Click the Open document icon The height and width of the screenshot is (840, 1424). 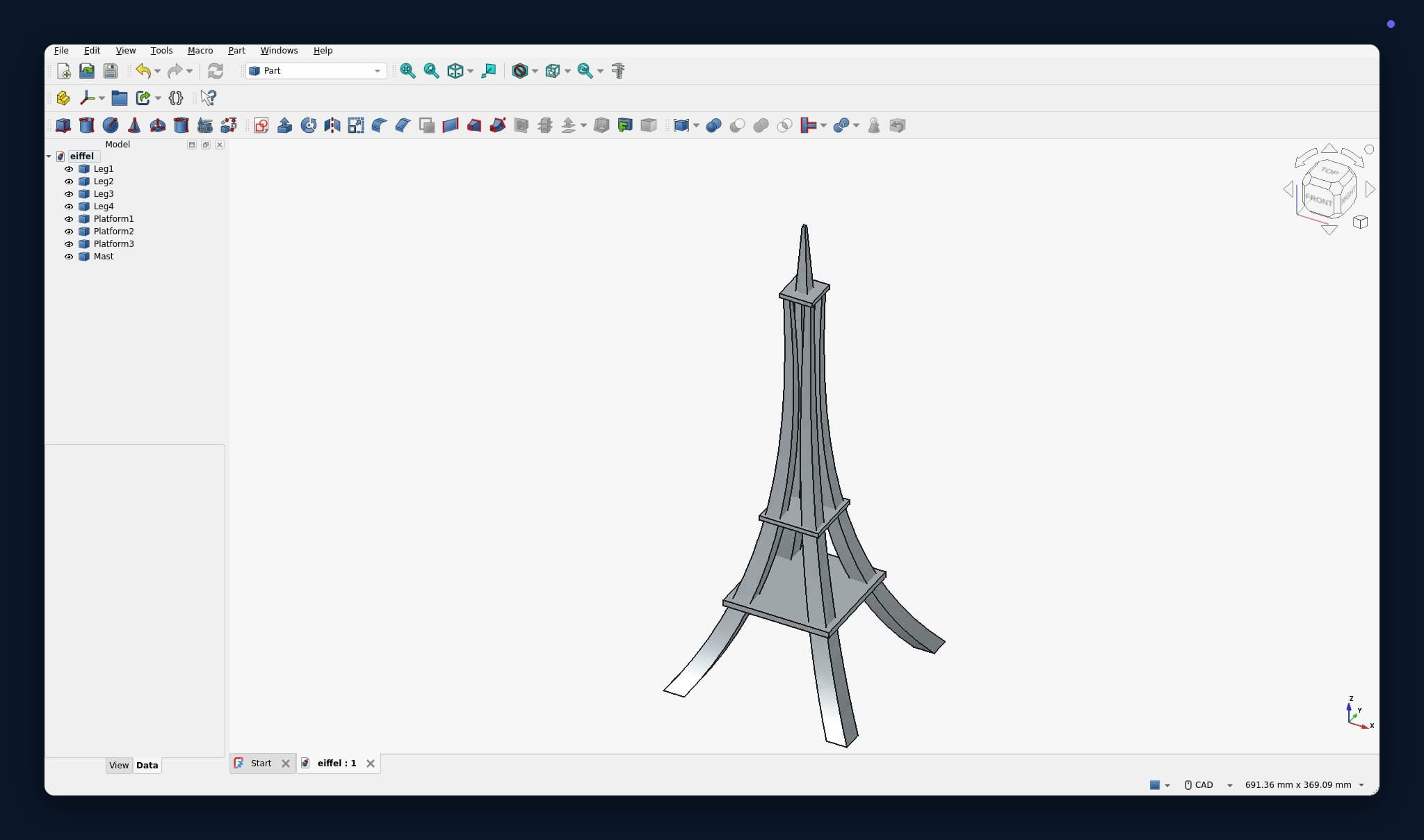tap(87, 71)
